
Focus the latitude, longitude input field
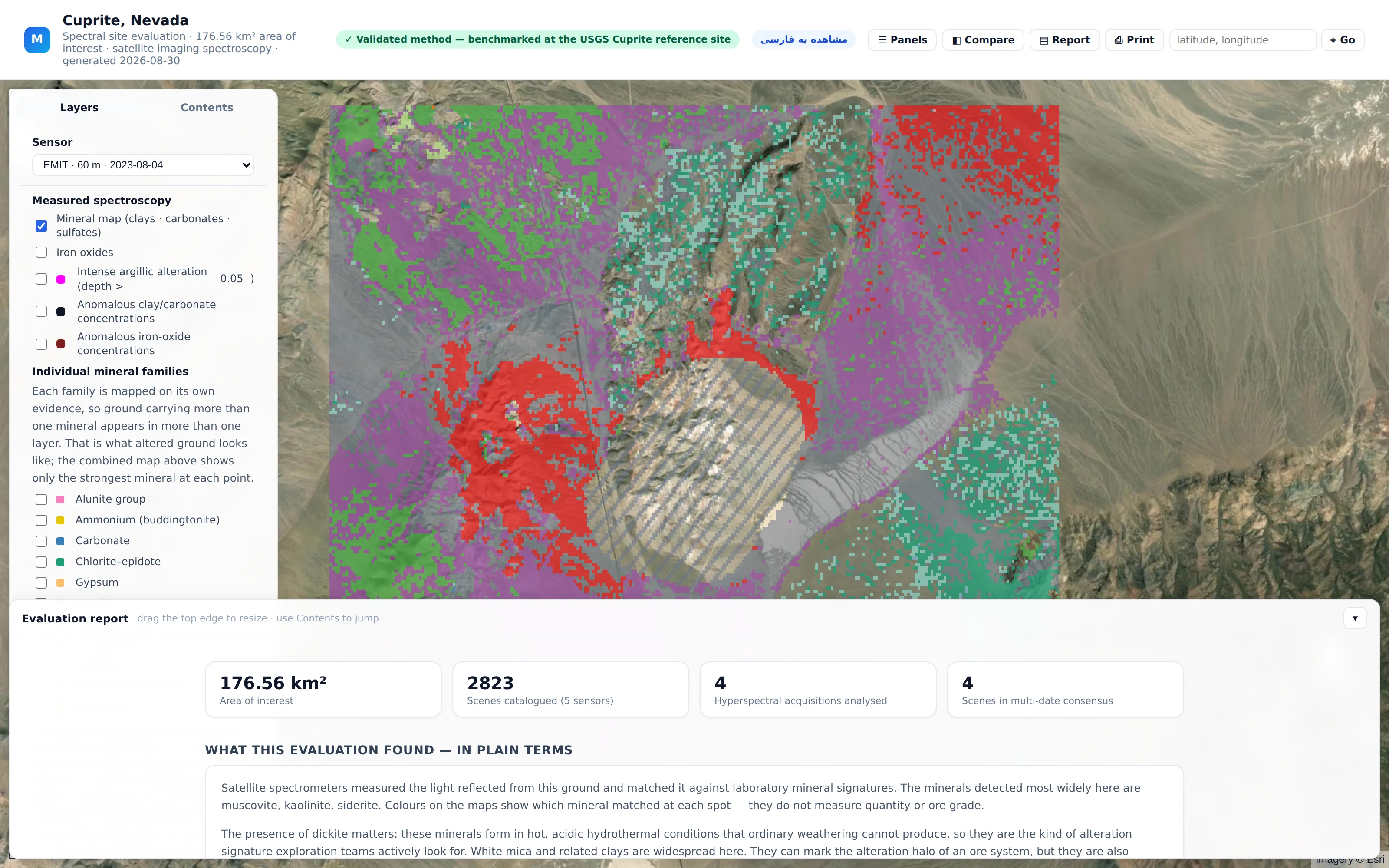pos(1243,40)
